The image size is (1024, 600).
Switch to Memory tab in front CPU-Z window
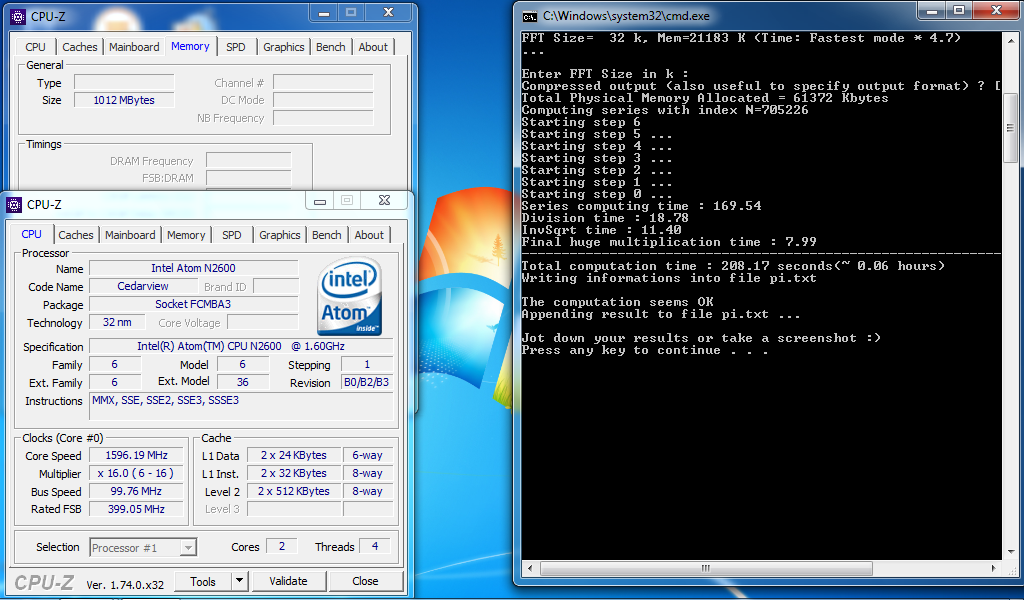[x=185, y=235]
